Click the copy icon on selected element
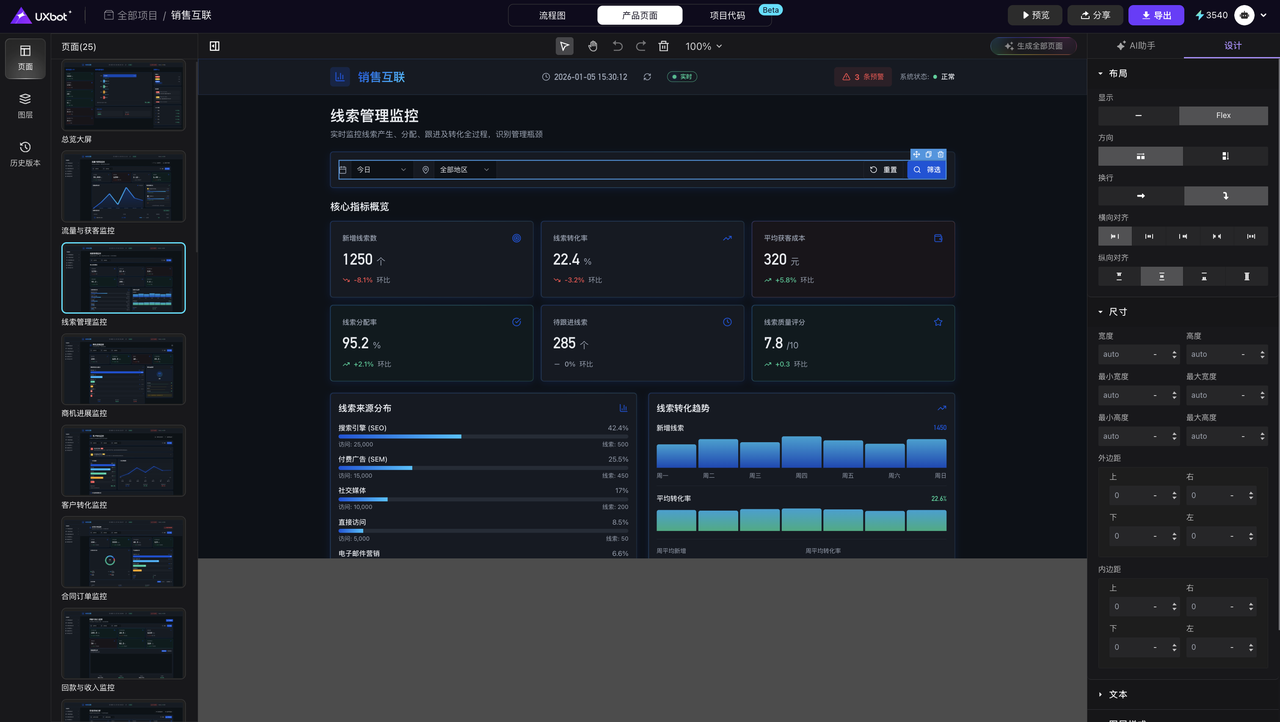Viewport: 1280px width, 722px height. (x=928, y=155)
